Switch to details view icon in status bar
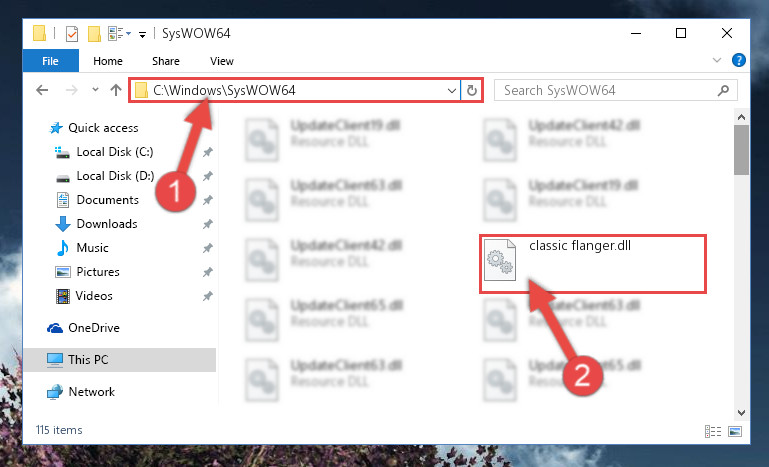 (x=713, y=431)
